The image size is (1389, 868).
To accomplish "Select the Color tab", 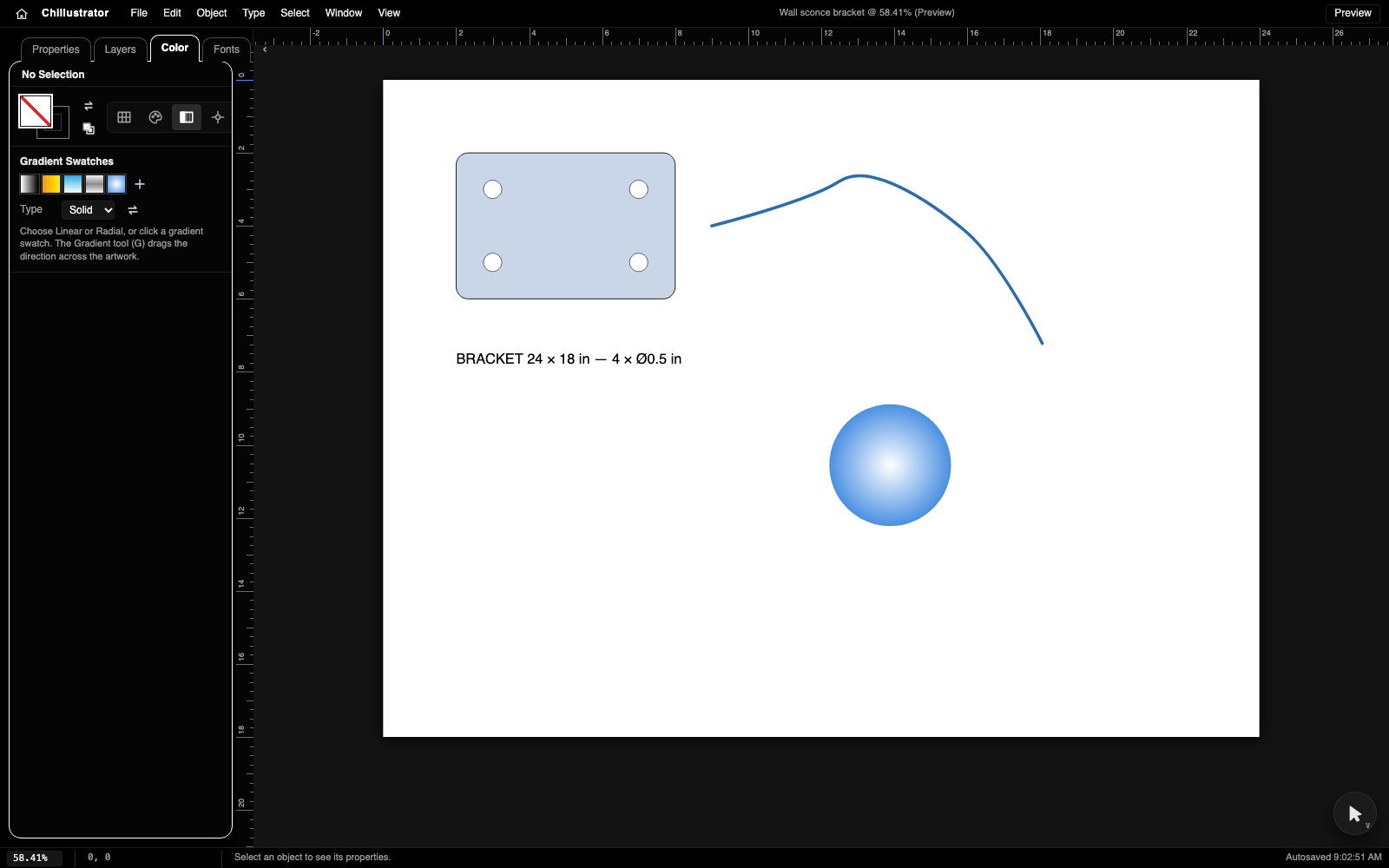I will [x=174, y=48].
